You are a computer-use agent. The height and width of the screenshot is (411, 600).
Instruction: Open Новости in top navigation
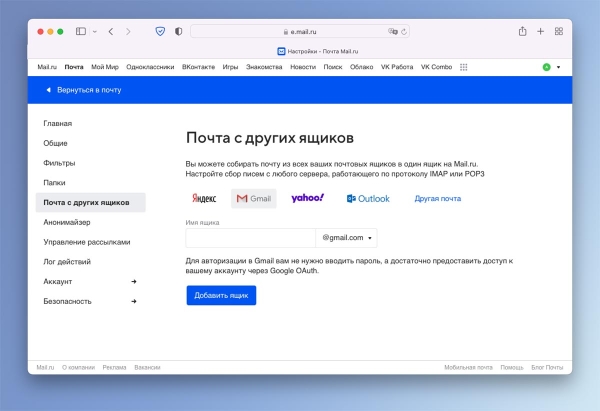tap(303, 67)
